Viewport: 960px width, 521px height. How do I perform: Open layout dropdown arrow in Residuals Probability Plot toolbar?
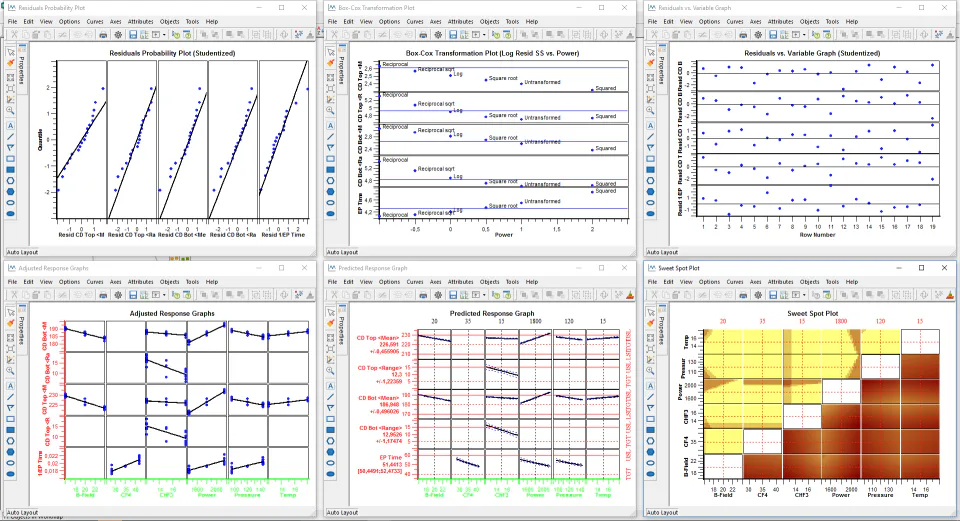164,35
